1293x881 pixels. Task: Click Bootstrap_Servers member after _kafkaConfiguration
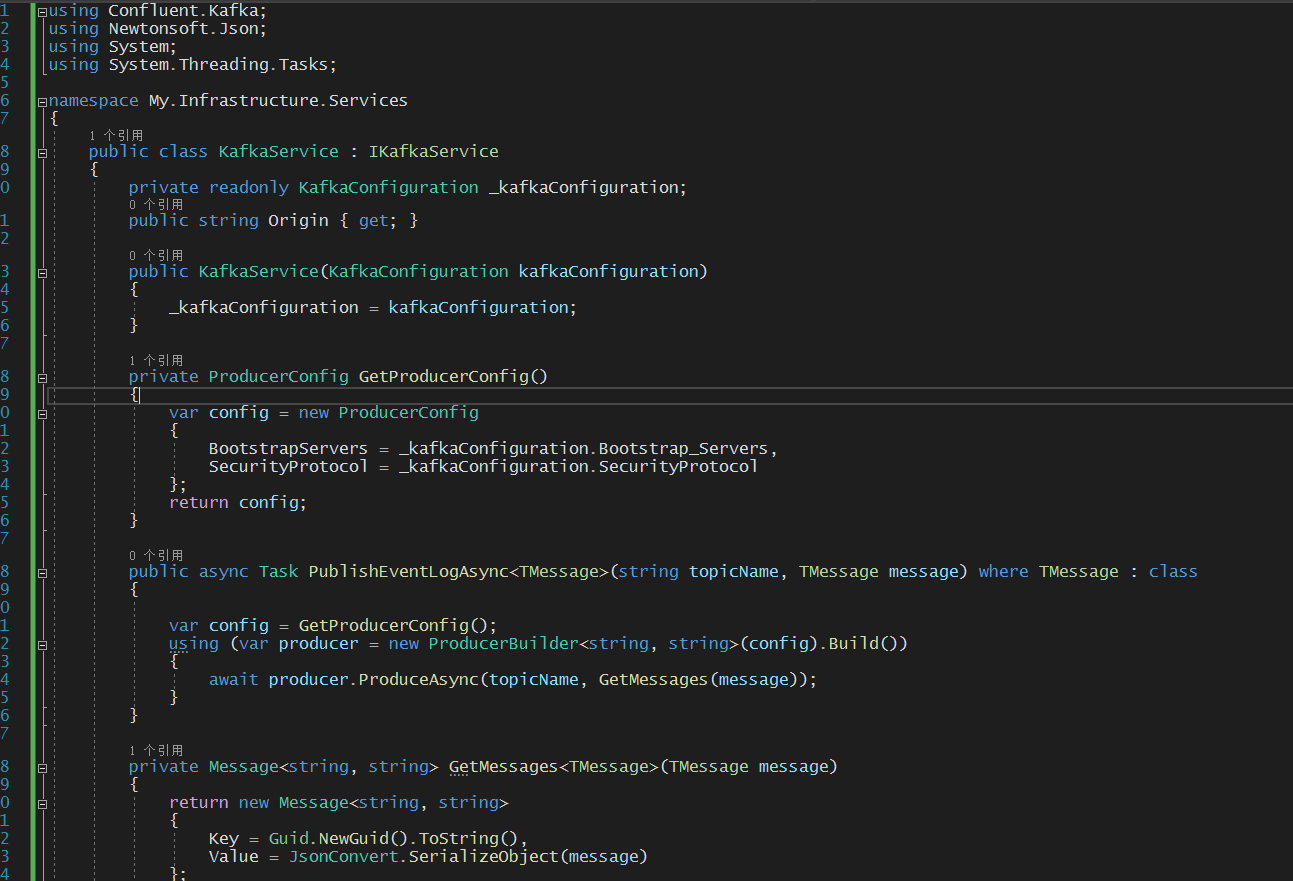tap(683, 449)
